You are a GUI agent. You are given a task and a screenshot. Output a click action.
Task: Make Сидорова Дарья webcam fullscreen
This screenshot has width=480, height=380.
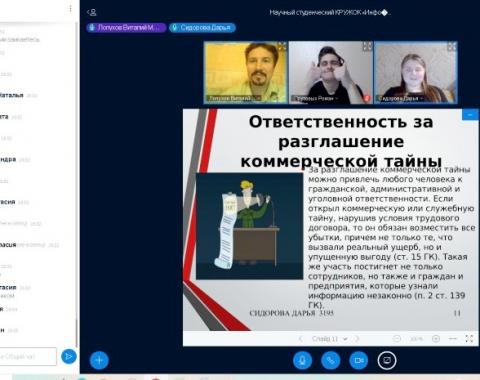click(x=452, y=47)
